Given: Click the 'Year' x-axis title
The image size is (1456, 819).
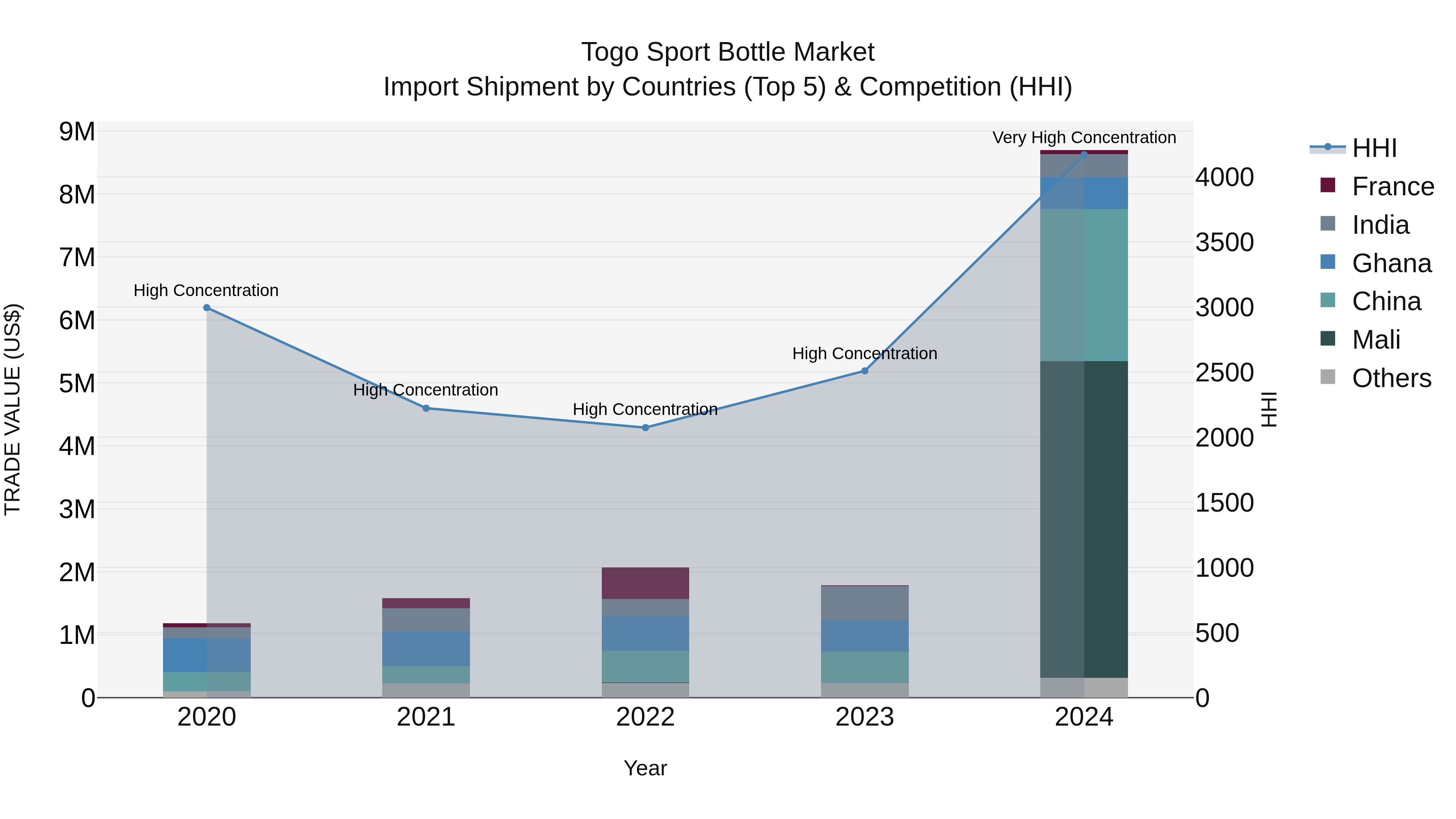Looking at the screenshot, I should pos(645,768).
